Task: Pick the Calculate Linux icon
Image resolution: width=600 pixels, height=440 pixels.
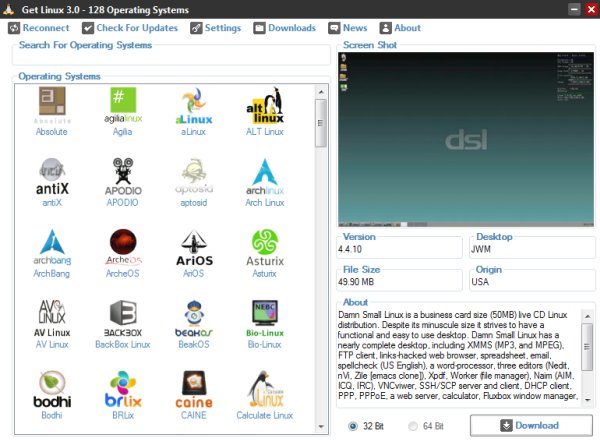Action: [x=265, y=389]
